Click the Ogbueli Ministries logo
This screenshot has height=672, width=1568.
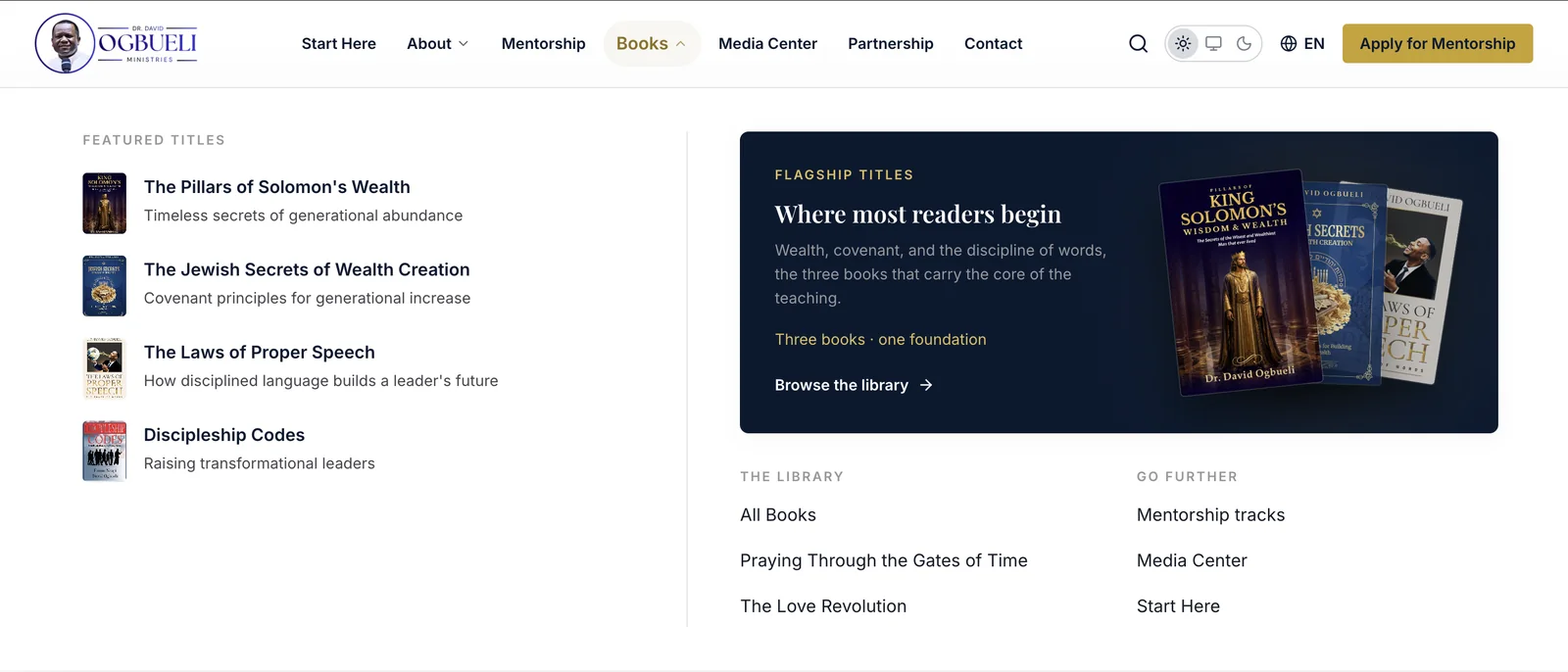(117, 43)
